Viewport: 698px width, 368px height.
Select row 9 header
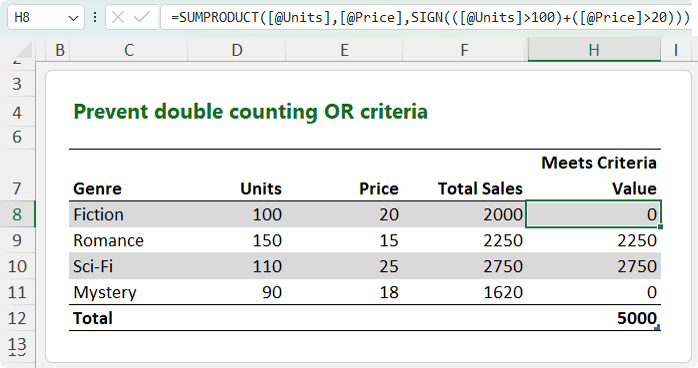[17, 240]
